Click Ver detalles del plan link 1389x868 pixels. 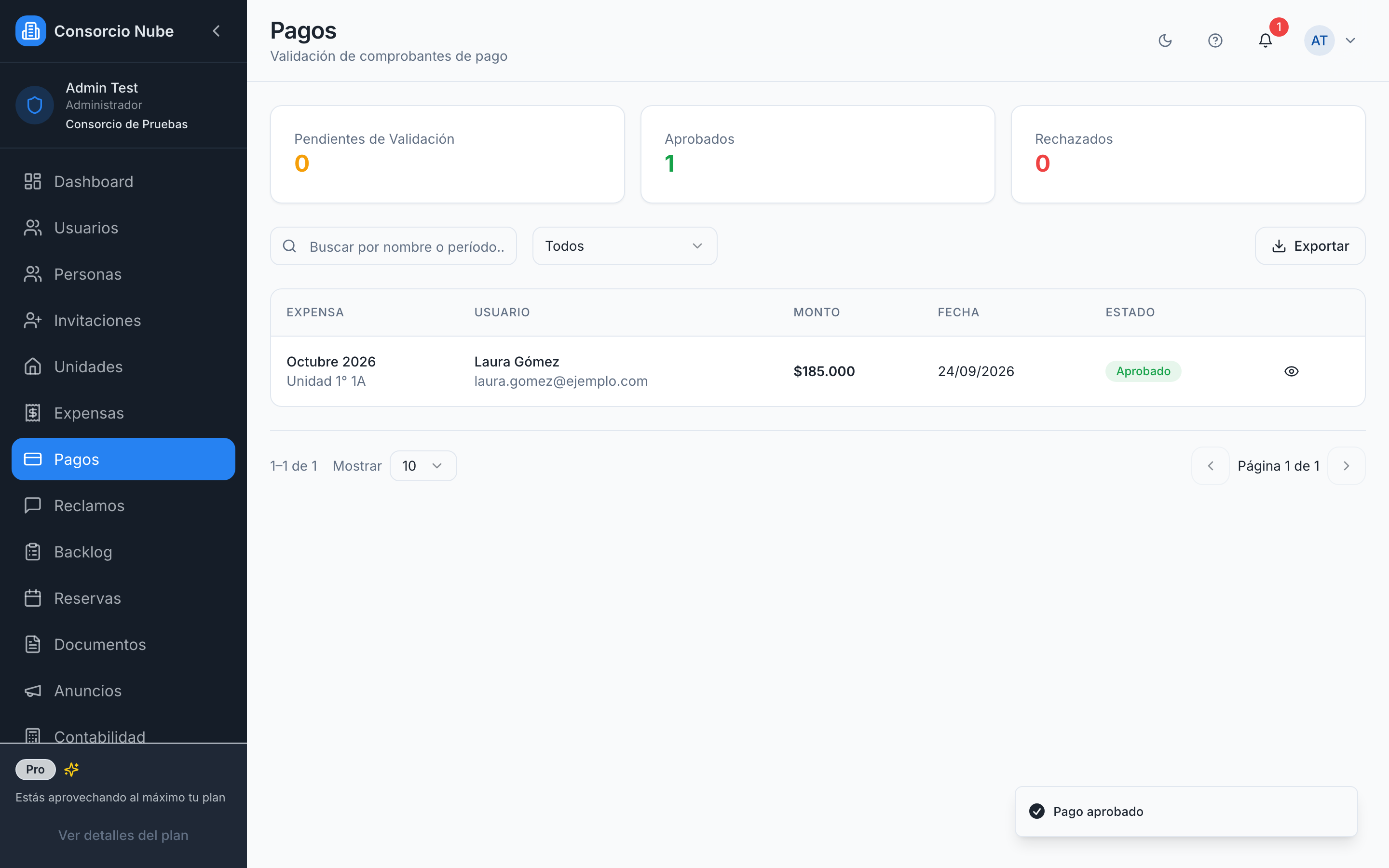[x=123, y=835]
